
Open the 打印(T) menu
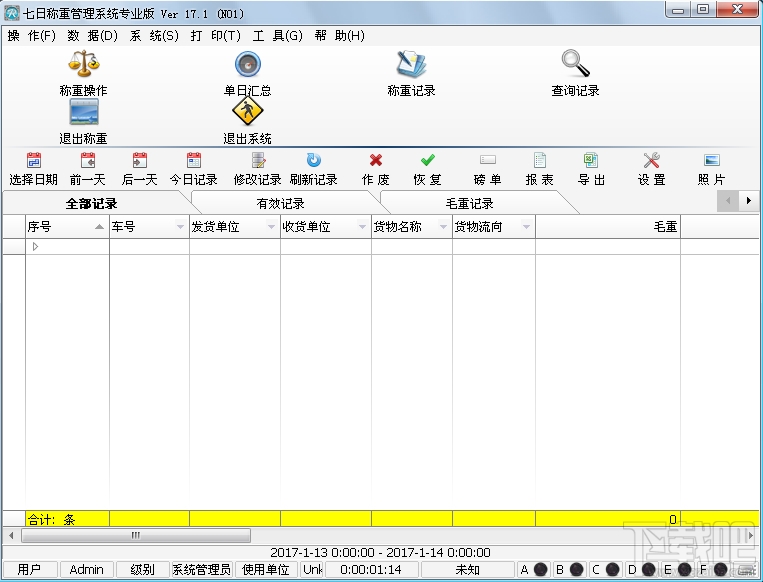216,36
